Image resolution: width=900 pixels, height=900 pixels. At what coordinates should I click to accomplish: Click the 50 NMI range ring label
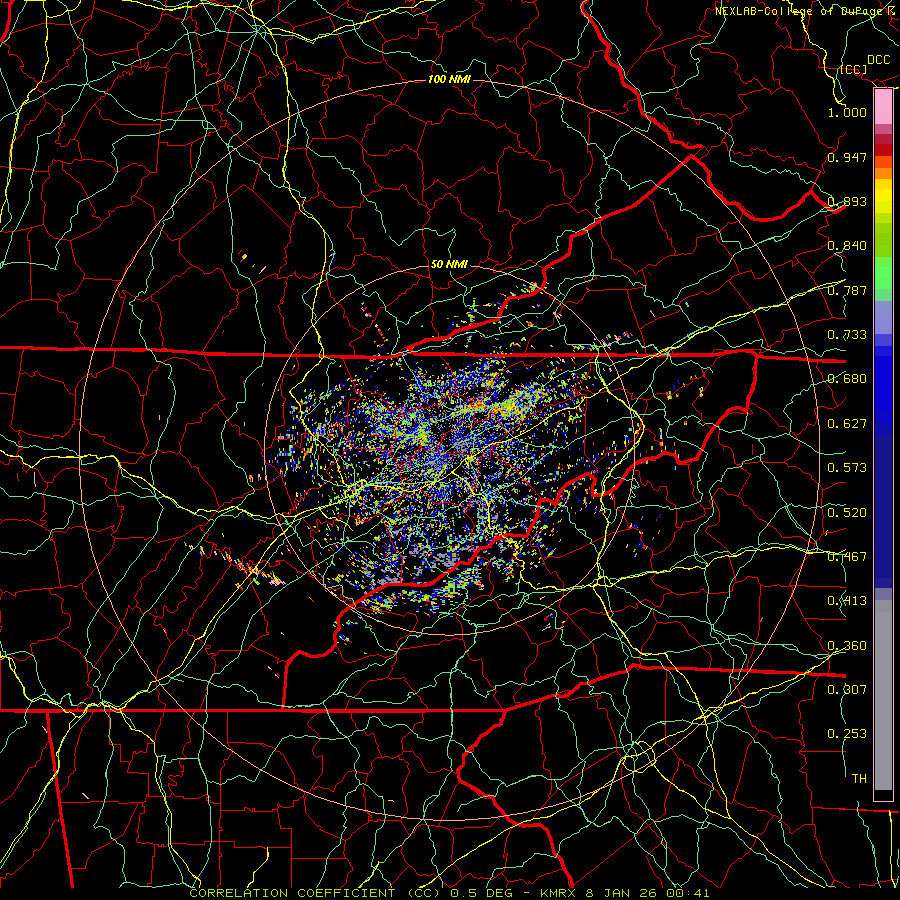tap(449, 265)
